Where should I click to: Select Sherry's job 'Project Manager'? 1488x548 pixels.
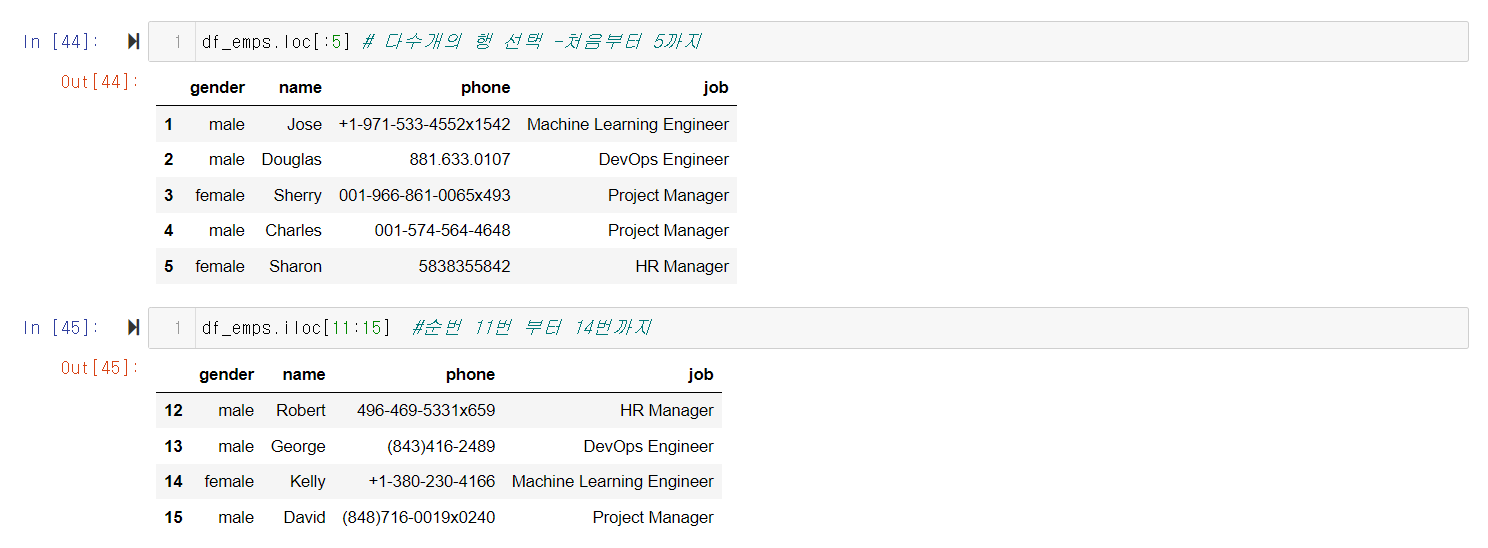pos(669,195)
